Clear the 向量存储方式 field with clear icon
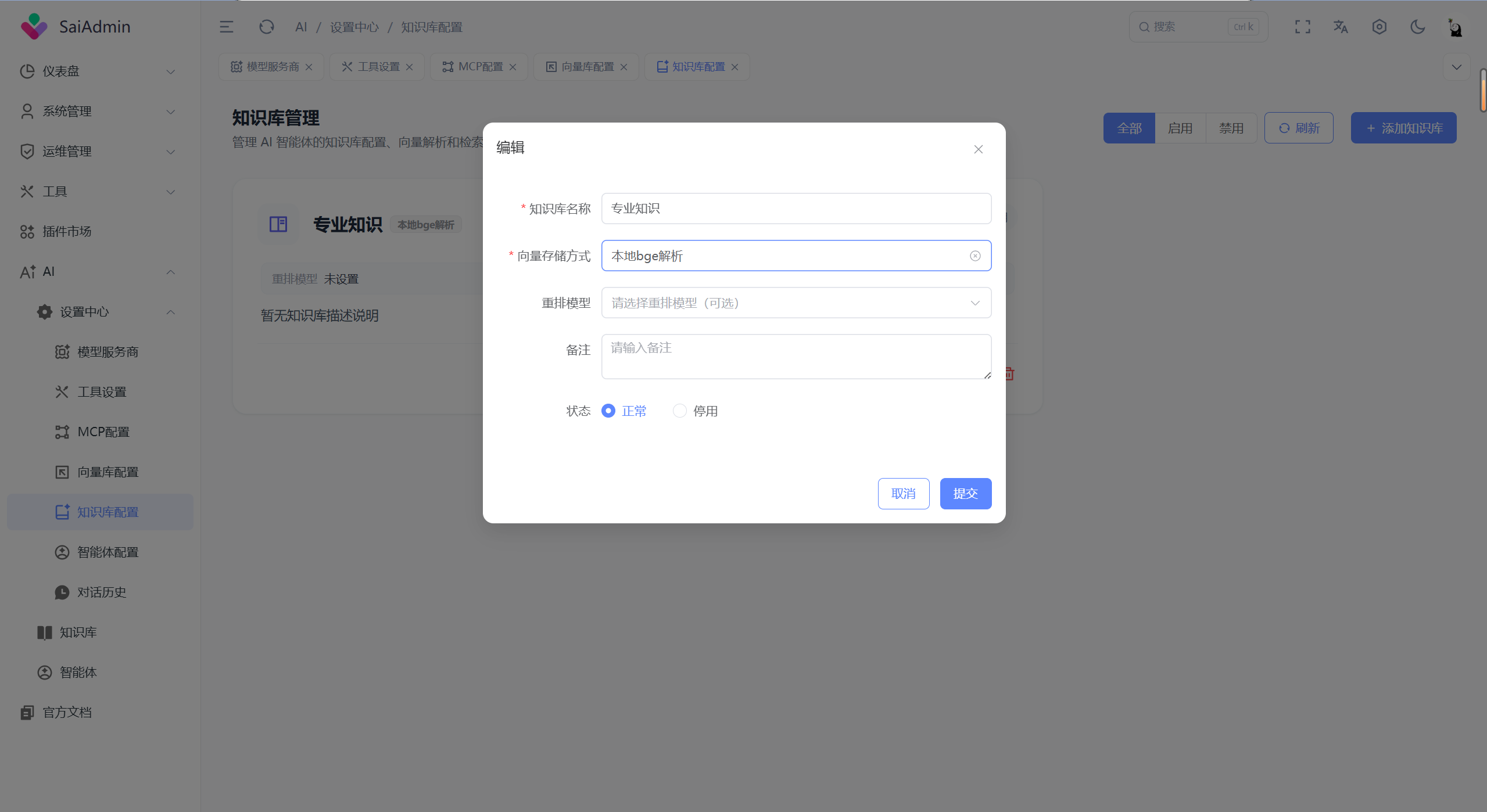The width and height of the screenshot is (1487, 812). pyautogui.click(x=975, y=256)
